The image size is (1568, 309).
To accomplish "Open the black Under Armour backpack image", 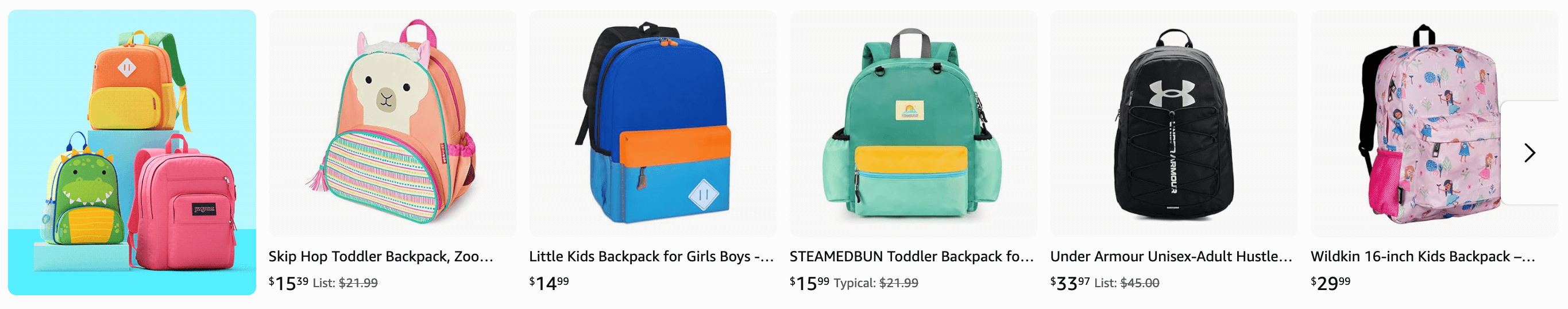I will pyautogui.click(x=1173, y=123).
